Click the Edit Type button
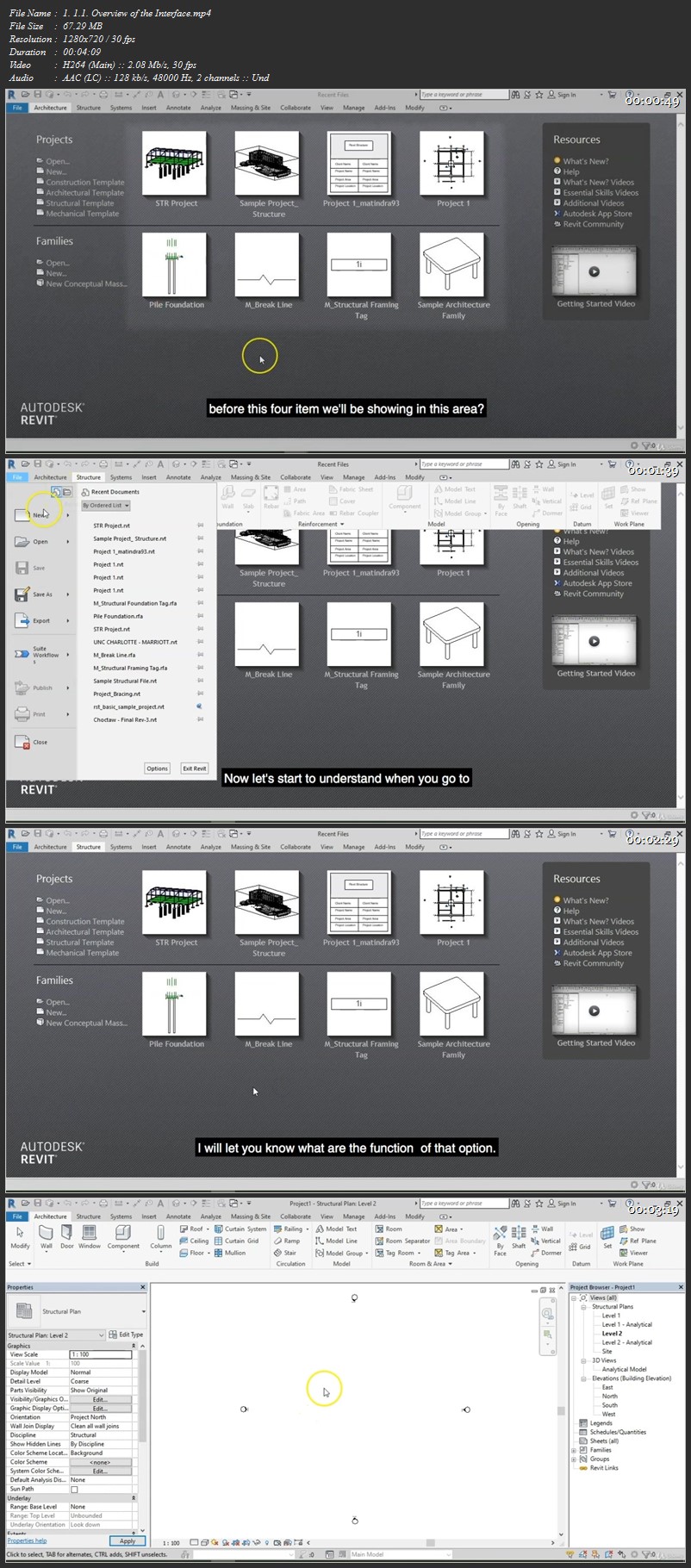 (126, 1335)
